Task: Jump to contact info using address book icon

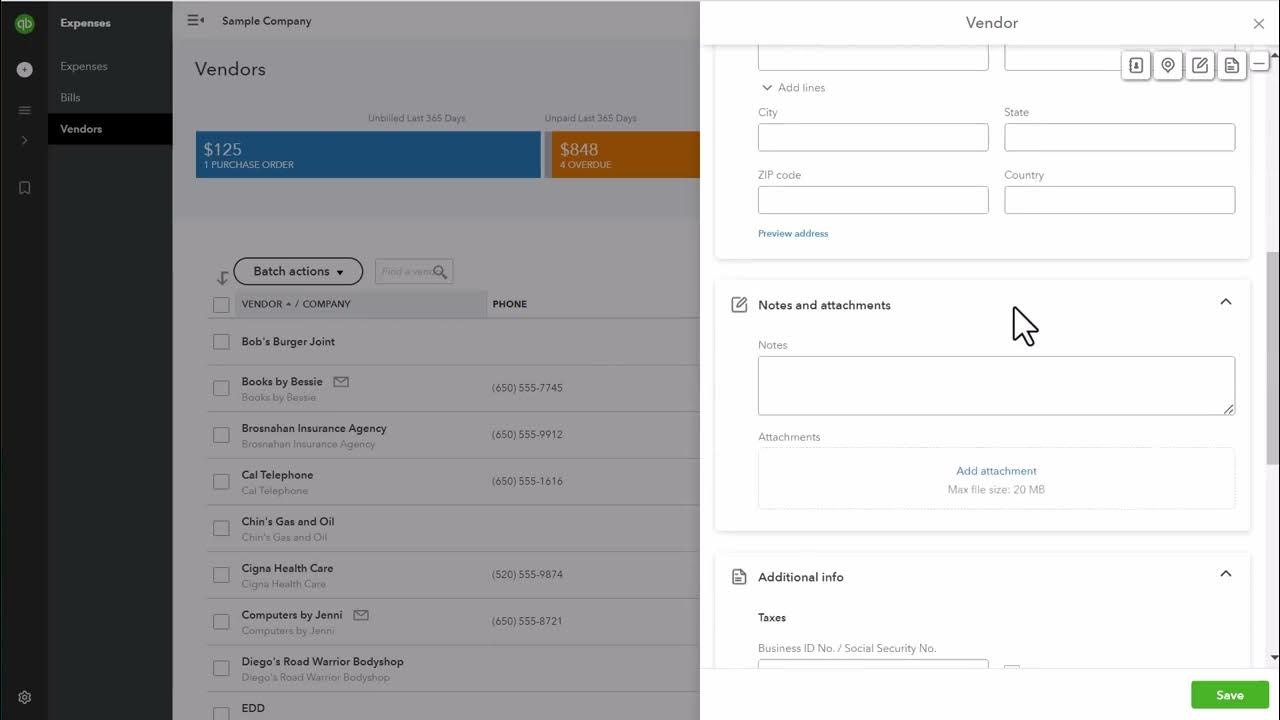Action: 1136,65
